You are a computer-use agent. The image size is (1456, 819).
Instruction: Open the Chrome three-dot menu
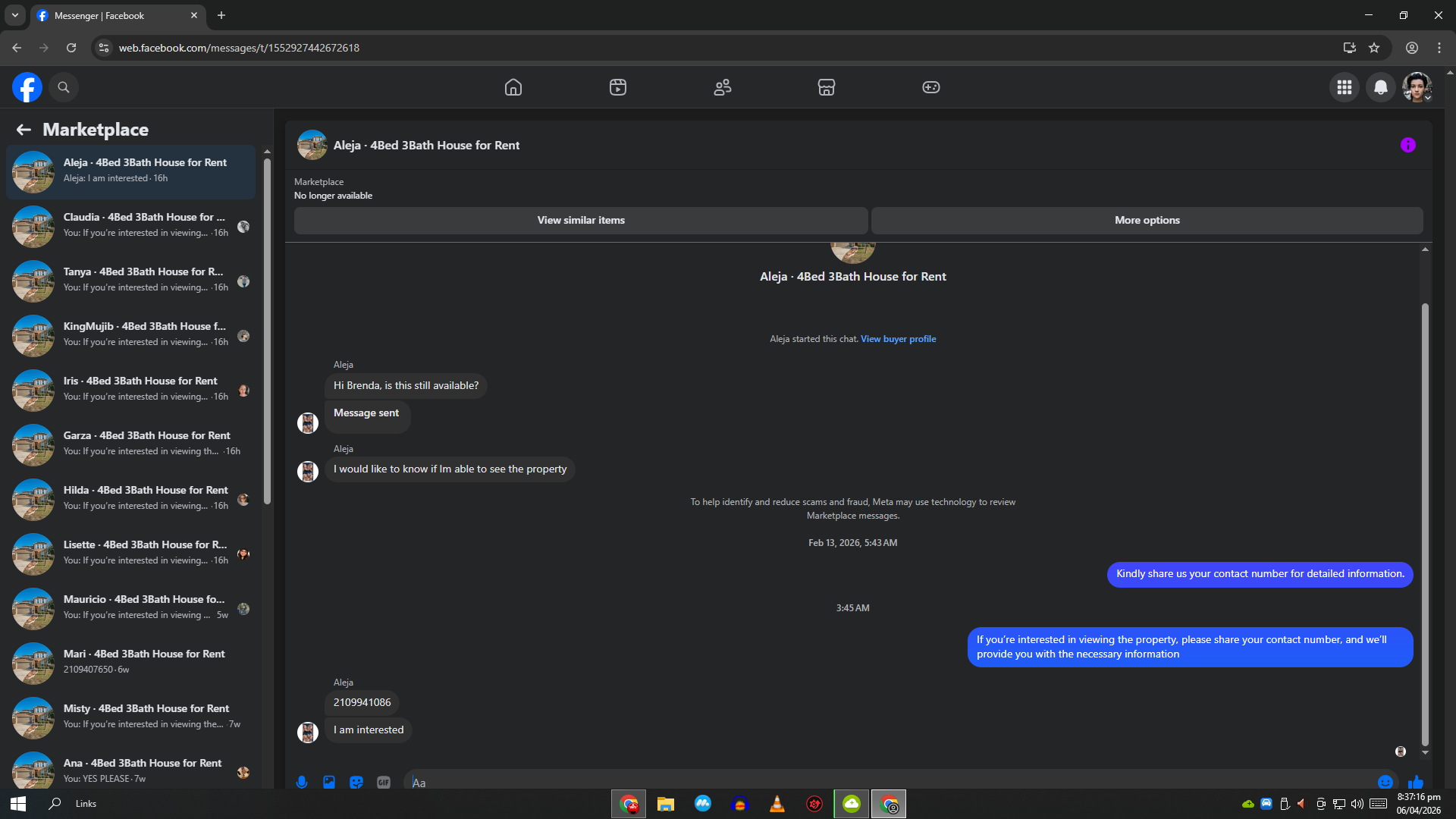[x=1439, y=48]
